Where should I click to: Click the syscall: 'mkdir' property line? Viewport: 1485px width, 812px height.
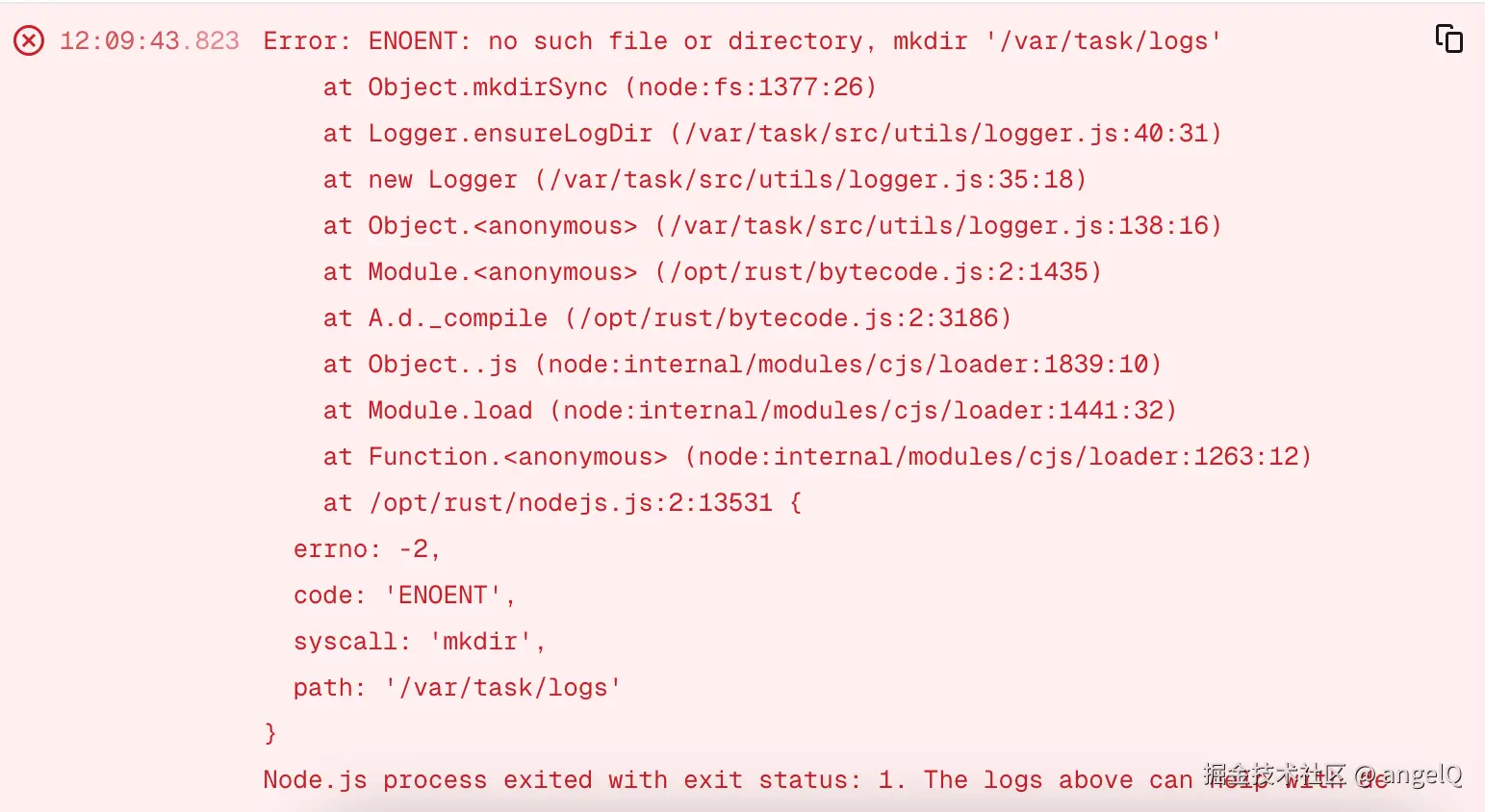point(420,642)
